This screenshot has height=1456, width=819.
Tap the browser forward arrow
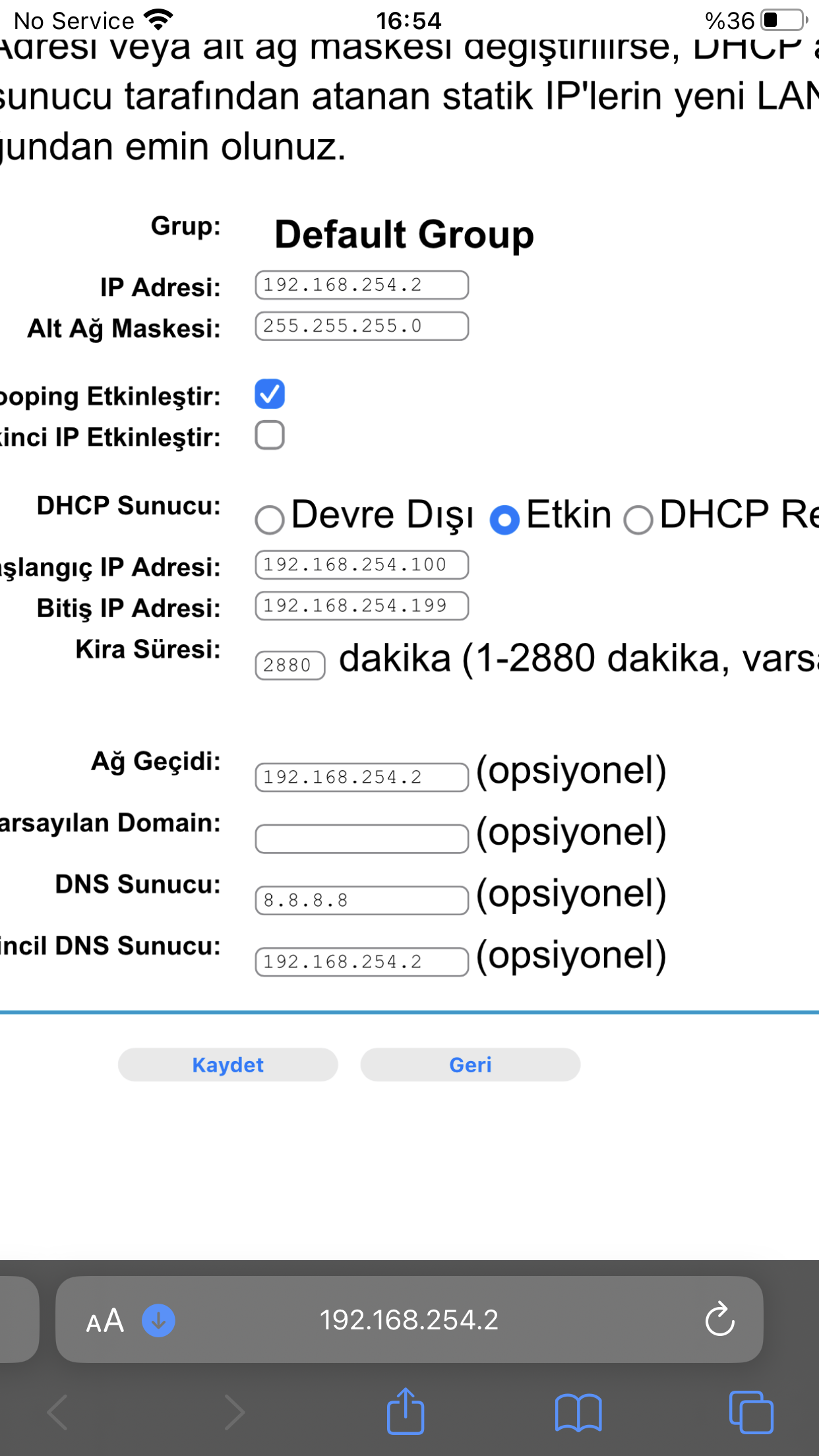[234, 1412]
